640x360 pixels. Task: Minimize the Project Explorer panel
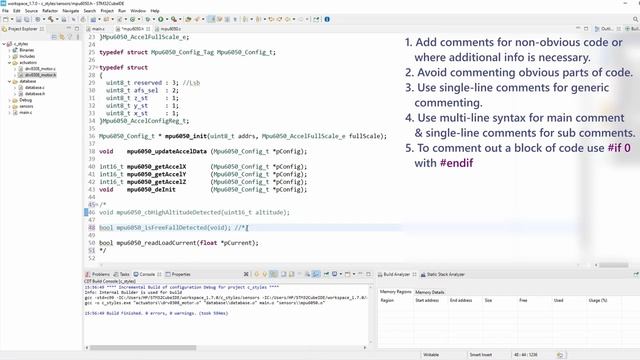(69, 29)
